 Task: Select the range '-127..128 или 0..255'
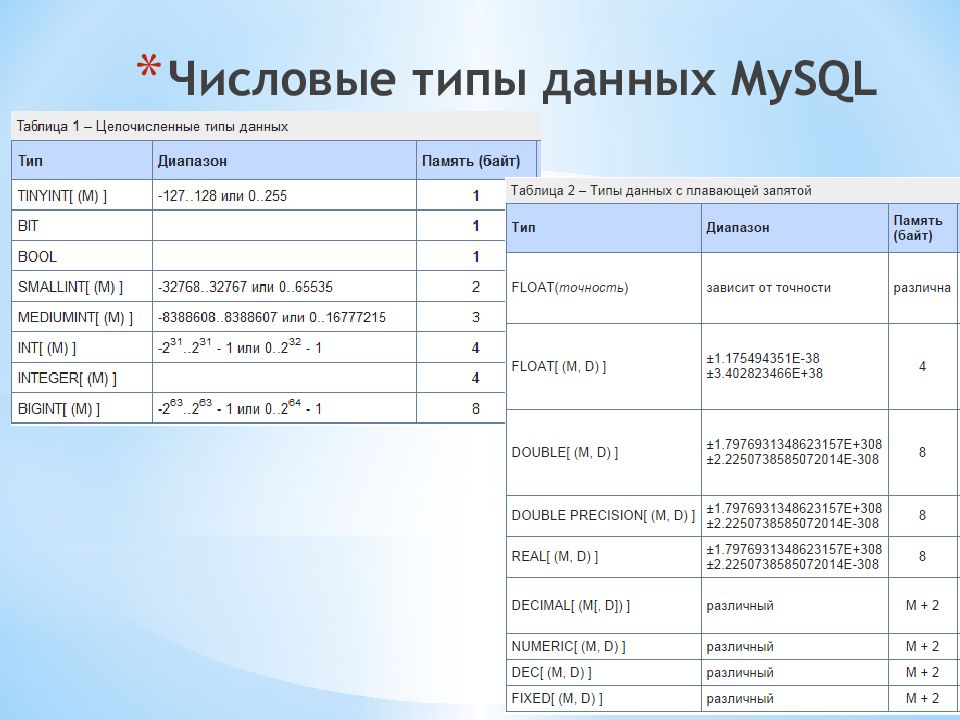222,196
